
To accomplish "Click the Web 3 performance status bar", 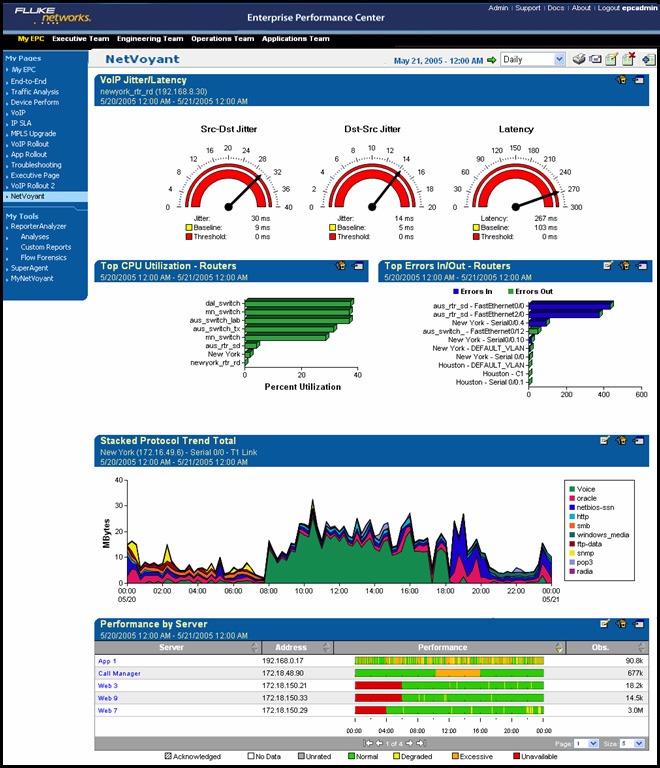I will 449,685.
